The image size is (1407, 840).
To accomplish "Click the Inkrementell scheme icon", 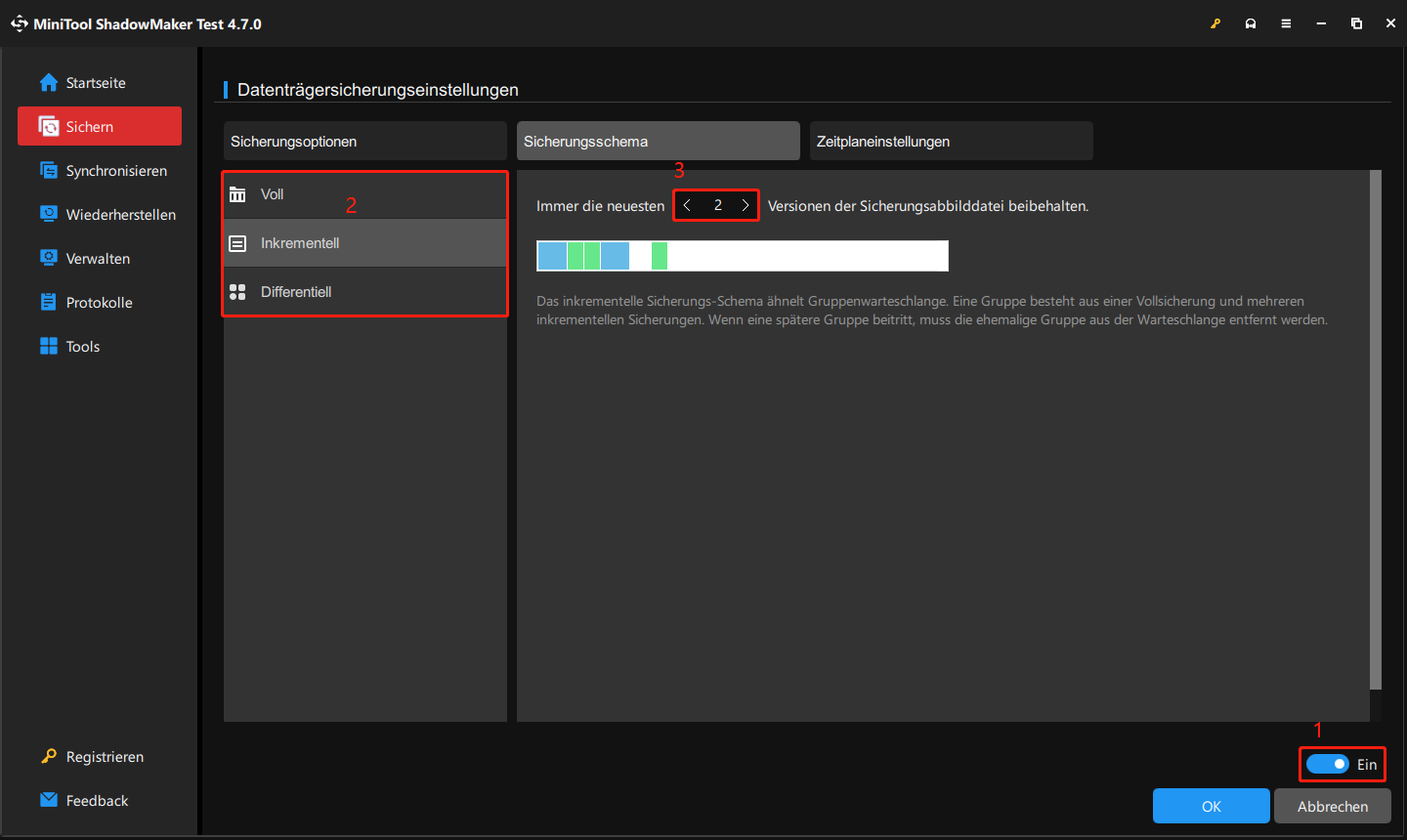I will click(237, 243).
